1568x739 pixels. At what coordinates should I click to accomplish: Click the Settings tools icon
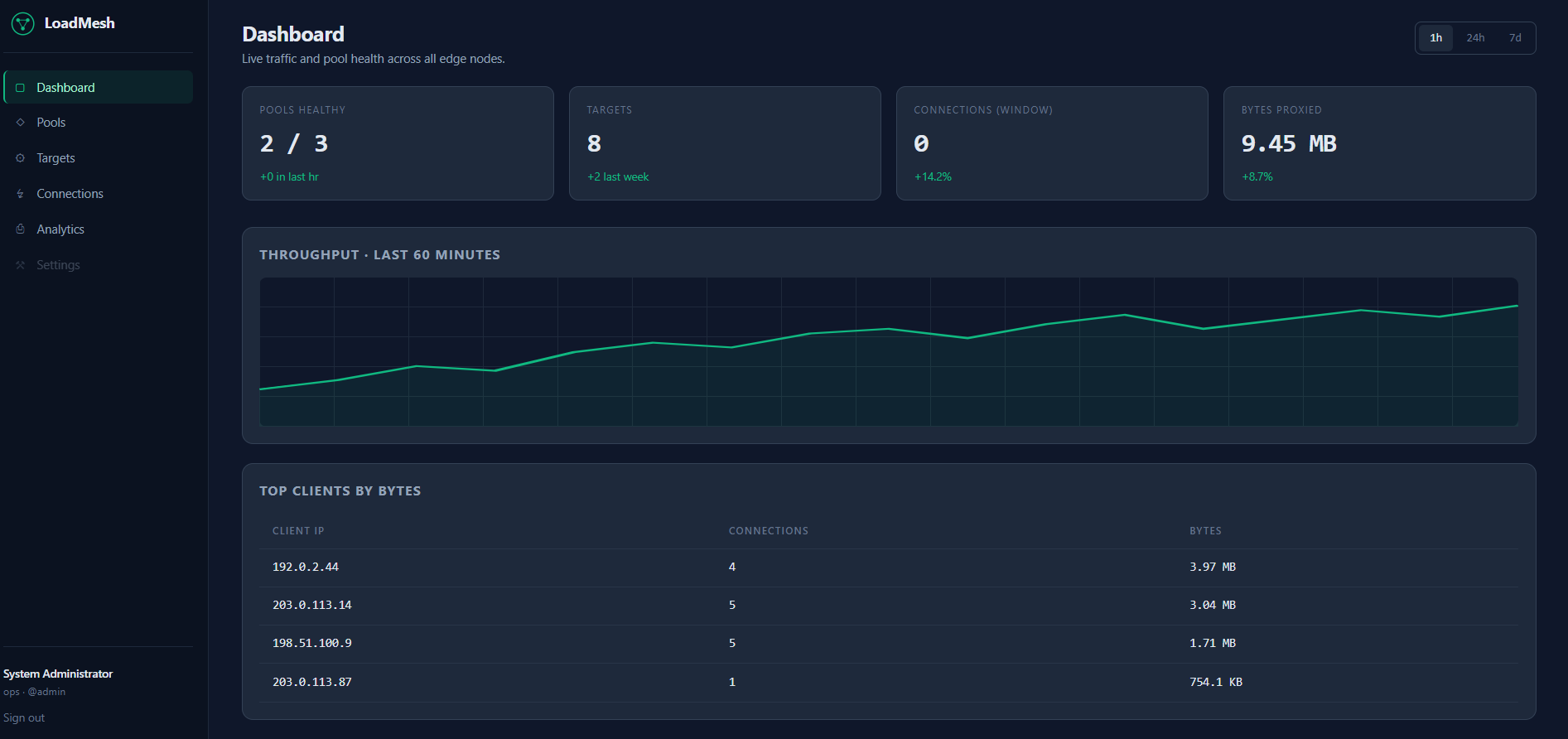point(21,265)
